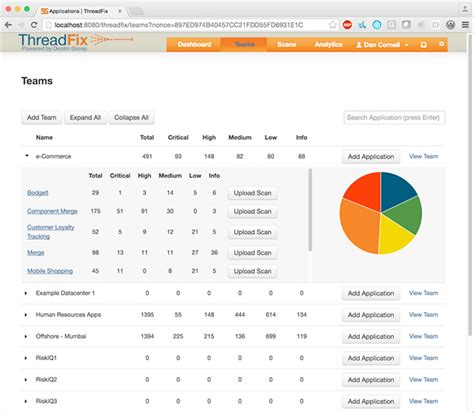Bookmark page with the star icon
The width and height of the screenshot is (474, 413).
tap(332, 25)
